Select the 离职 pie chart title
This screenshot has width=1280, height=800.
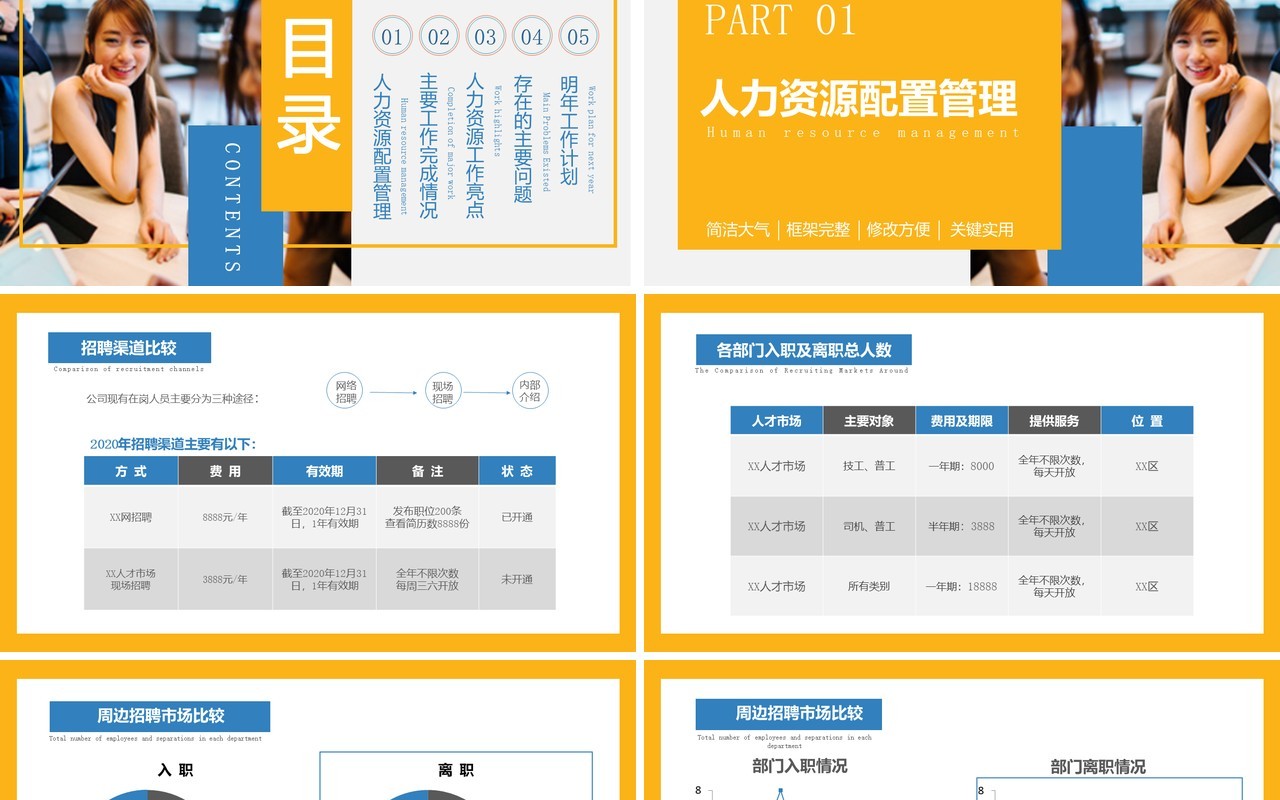(x=456, y=770)
